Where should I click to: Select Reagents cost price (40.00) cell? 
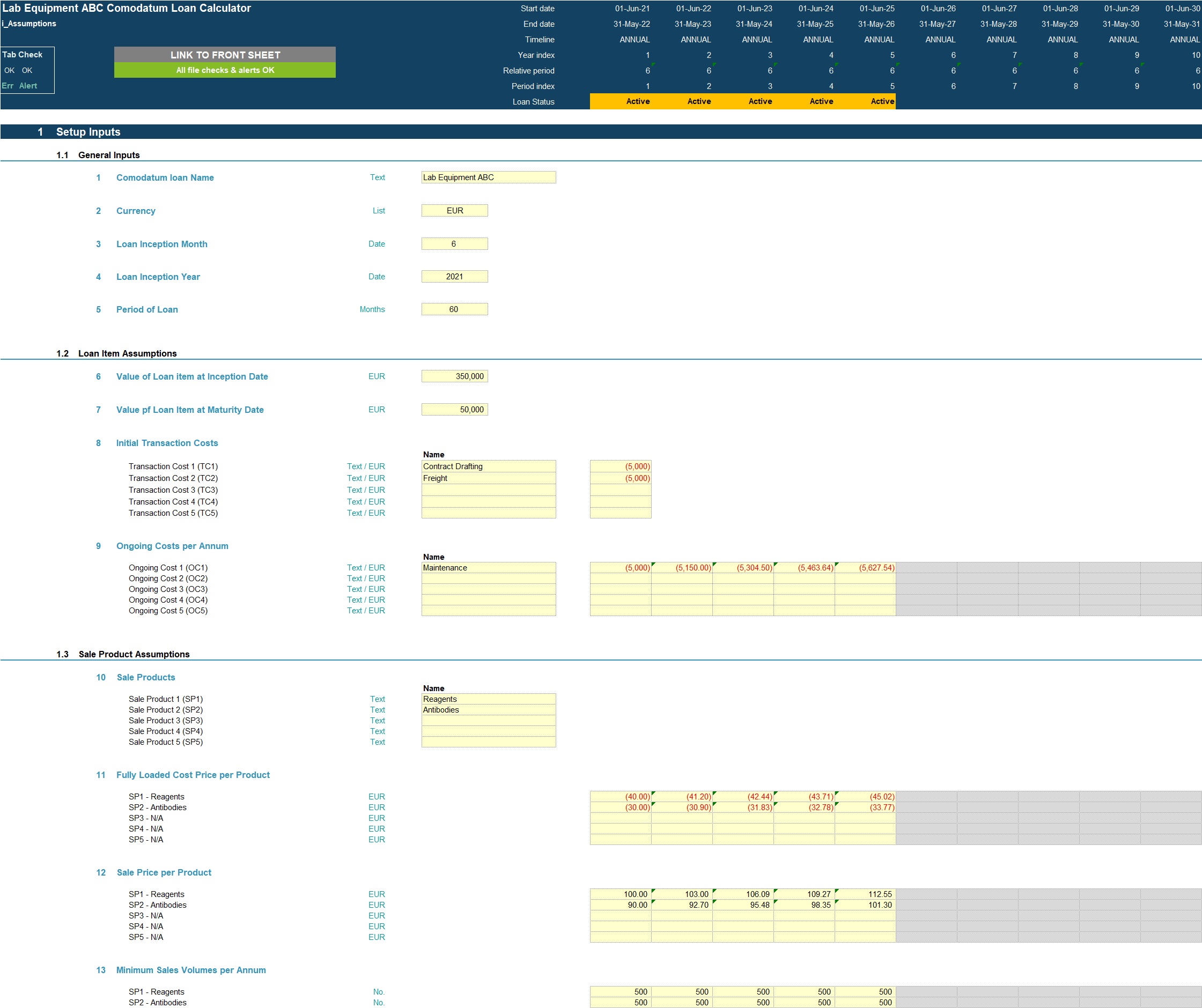click(621, 797)
